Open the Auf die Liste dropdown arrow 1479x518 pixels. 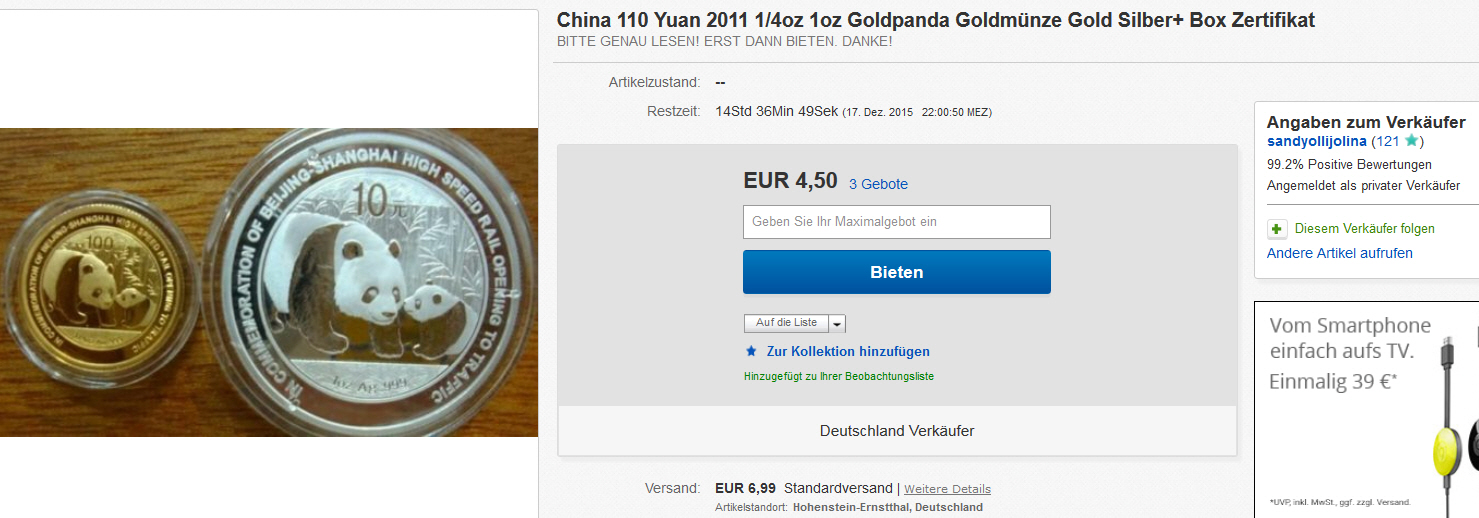pyautogui.click(x=837, y=324)
